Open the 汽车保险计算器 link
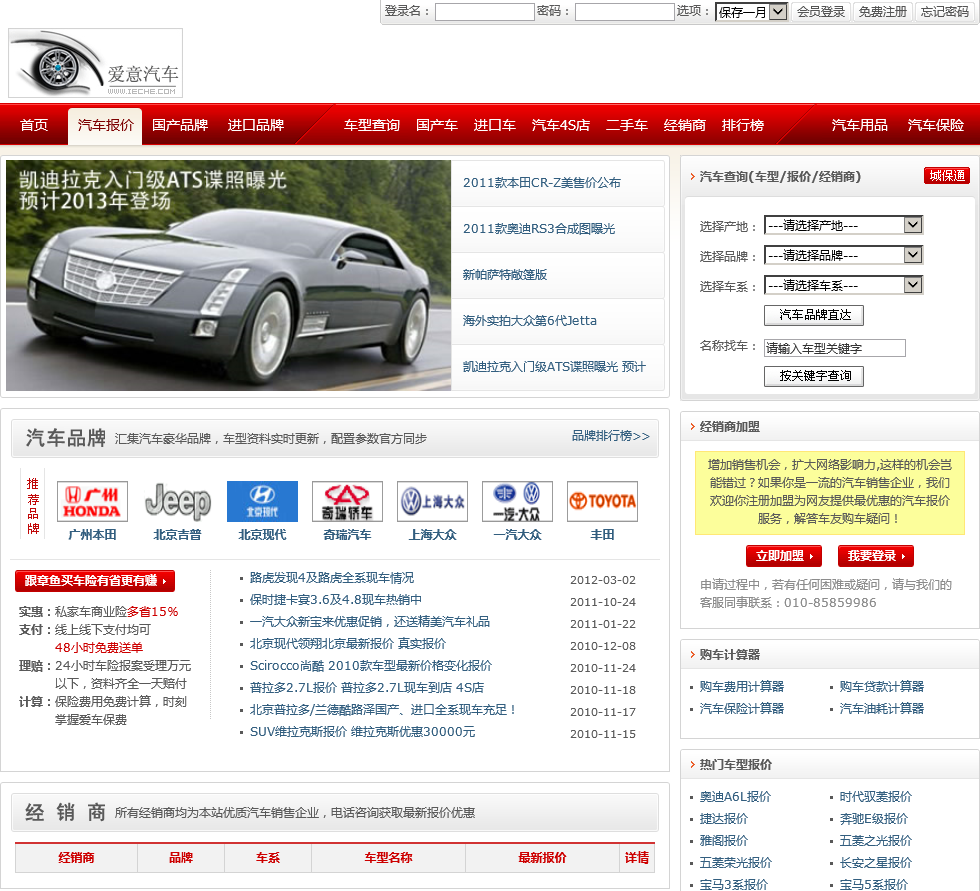Screen dimensions: 980x891 coord(741,708)
